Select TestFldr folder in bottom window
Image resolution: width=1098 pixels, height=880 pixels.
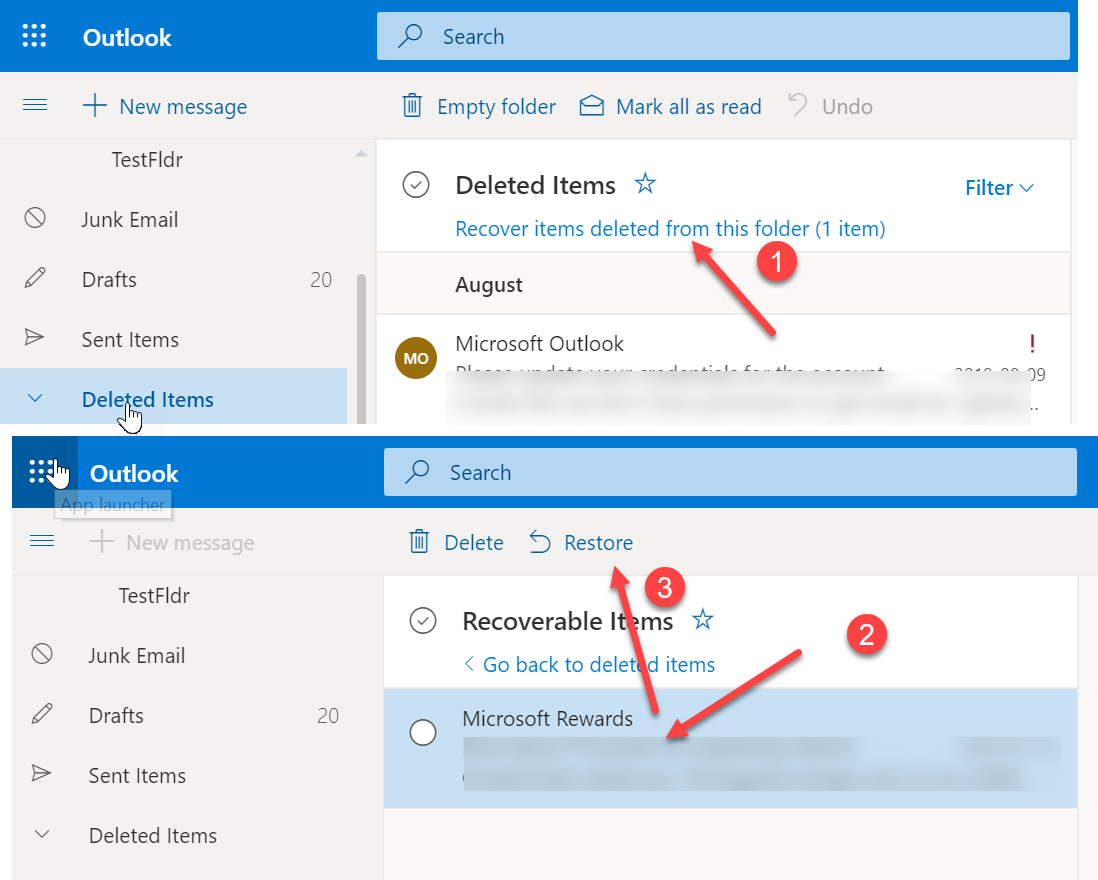click(154, 596)
